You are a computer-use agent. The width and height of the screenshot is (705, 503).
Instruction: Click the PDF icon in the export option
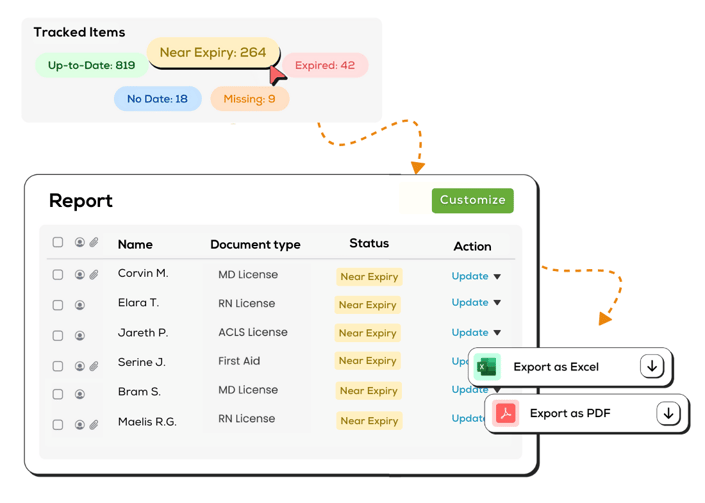(x=505, y=413)
